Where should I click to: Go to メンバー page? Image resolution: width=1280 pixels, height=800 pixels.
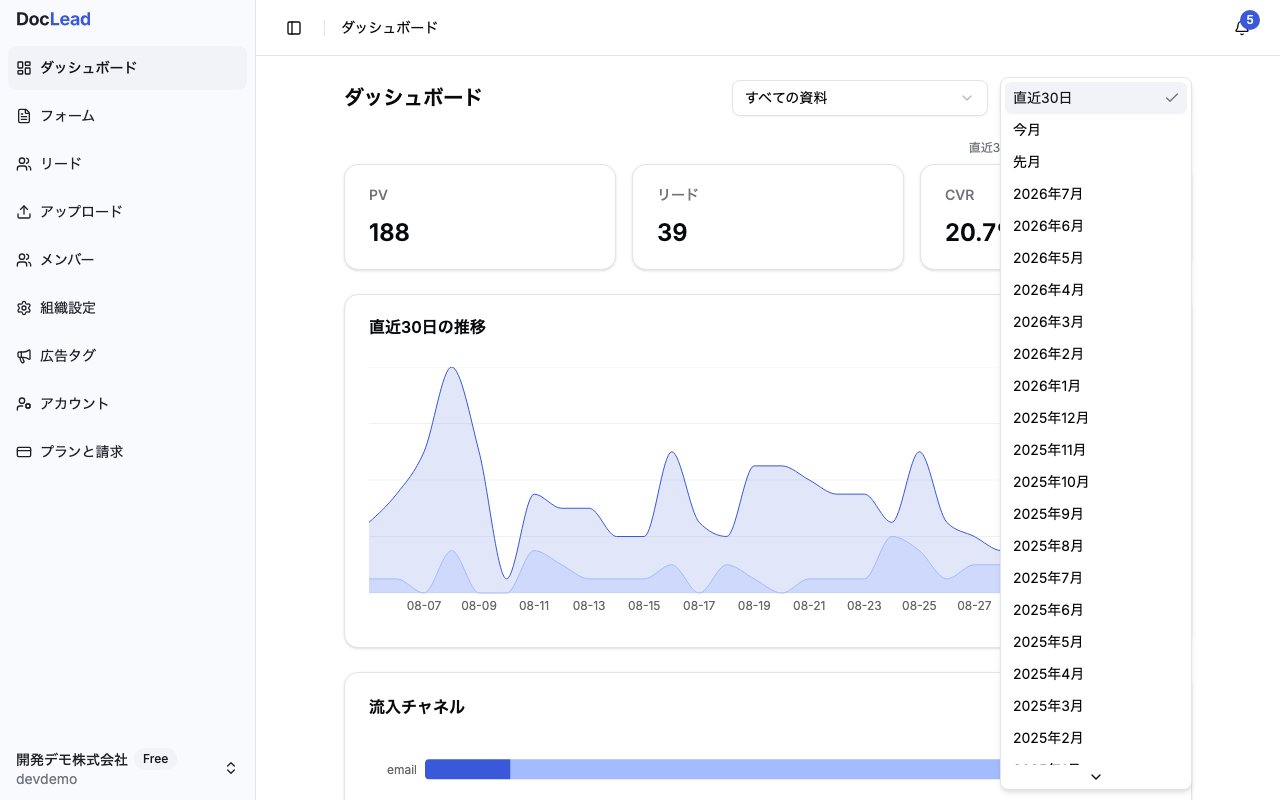click(127, 260)
